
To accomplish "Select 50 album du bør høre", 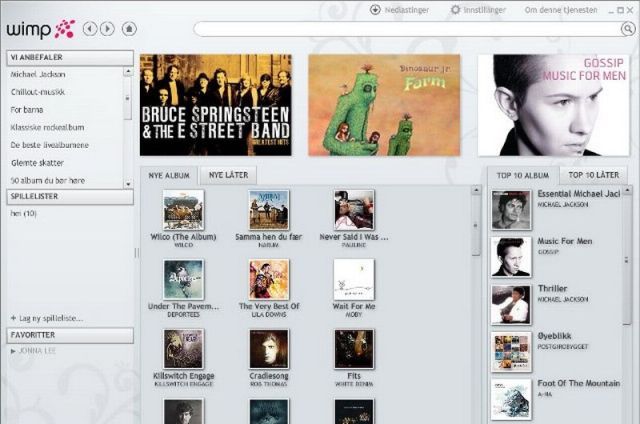I will [48, 180].
